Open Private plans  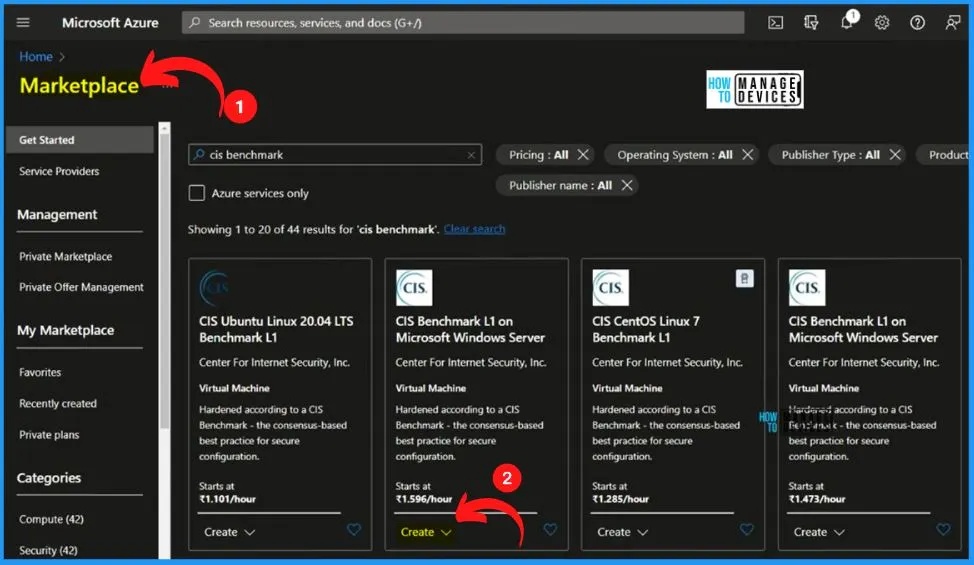(49, 435)
